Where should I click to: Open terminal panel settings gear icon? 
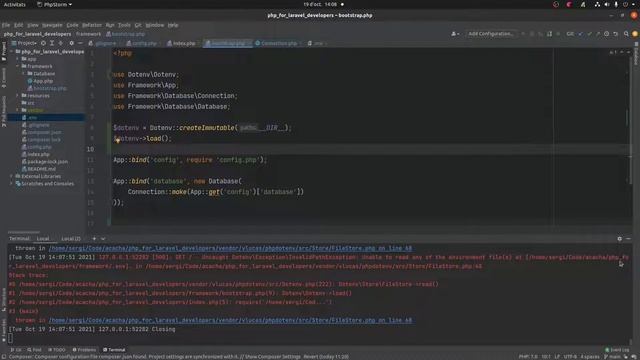(620, 239)
